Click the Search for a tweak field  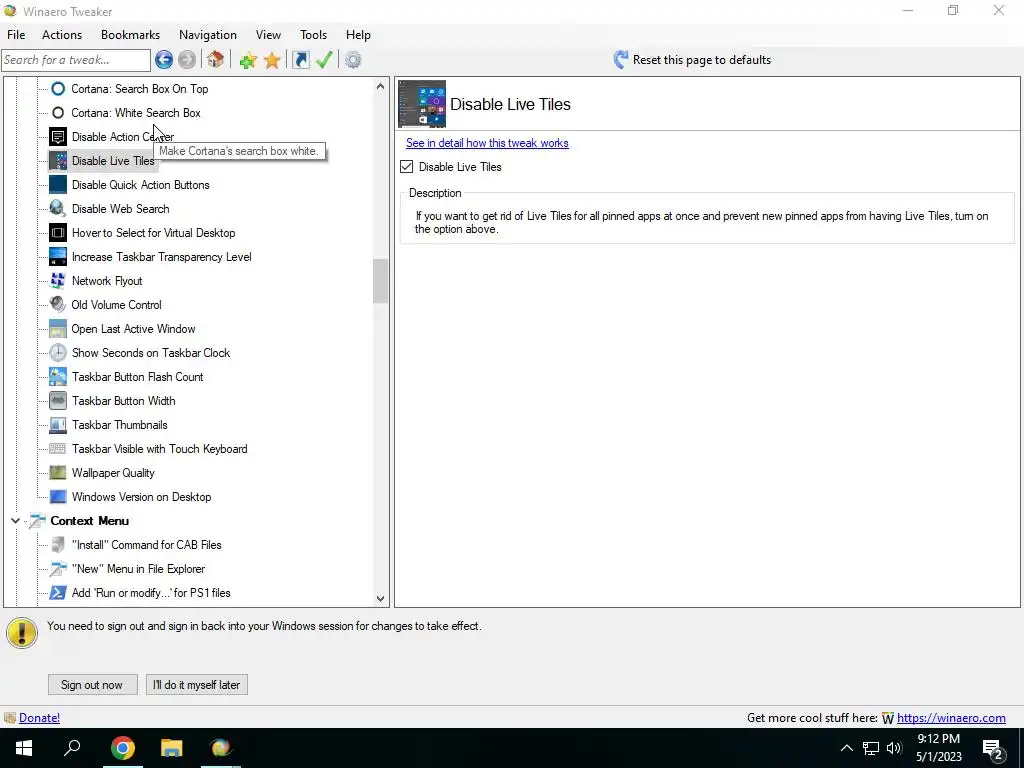click(x=76, y=60)
